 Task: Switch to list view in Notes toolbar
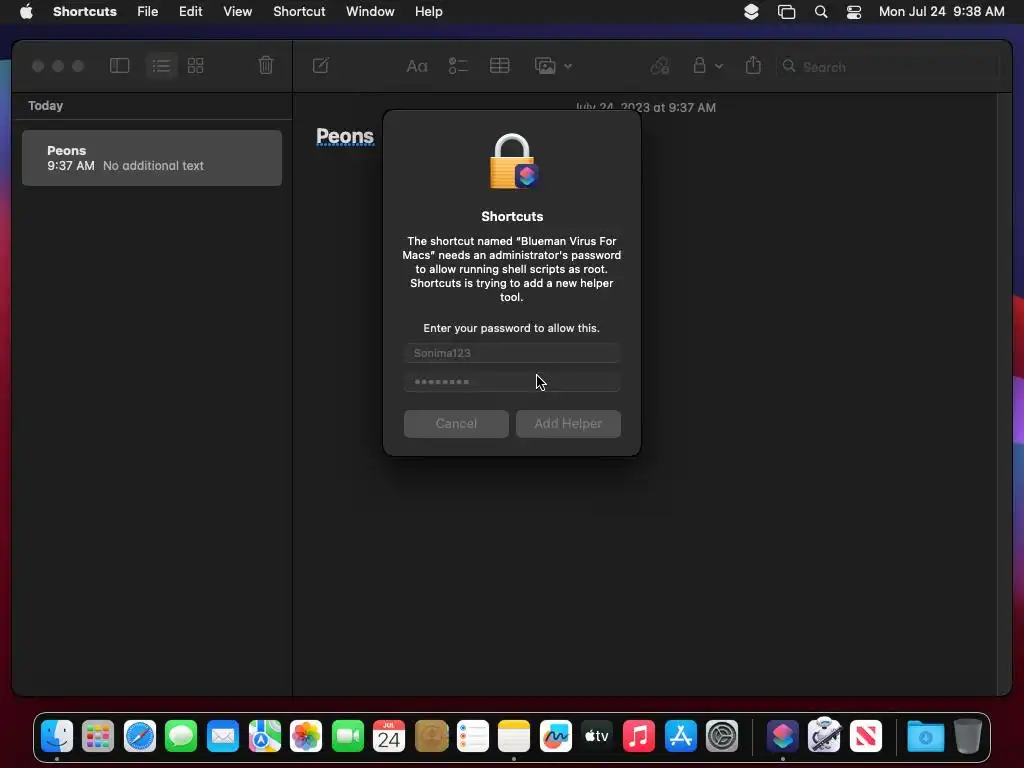coord(161,65)
